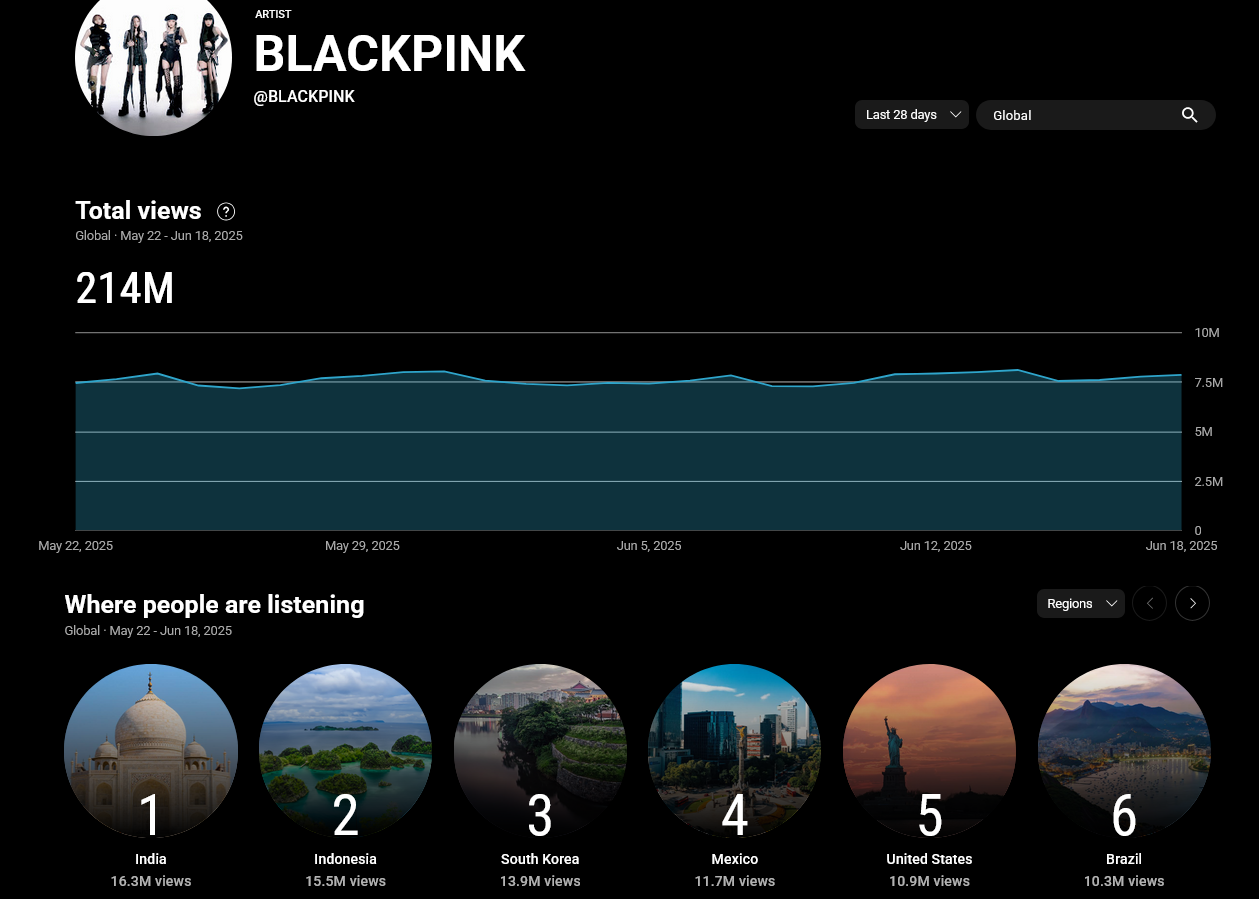Click the 10M y-axis label
The width and height of the screenshot is (1260, 899).
tap(1207, 333)
